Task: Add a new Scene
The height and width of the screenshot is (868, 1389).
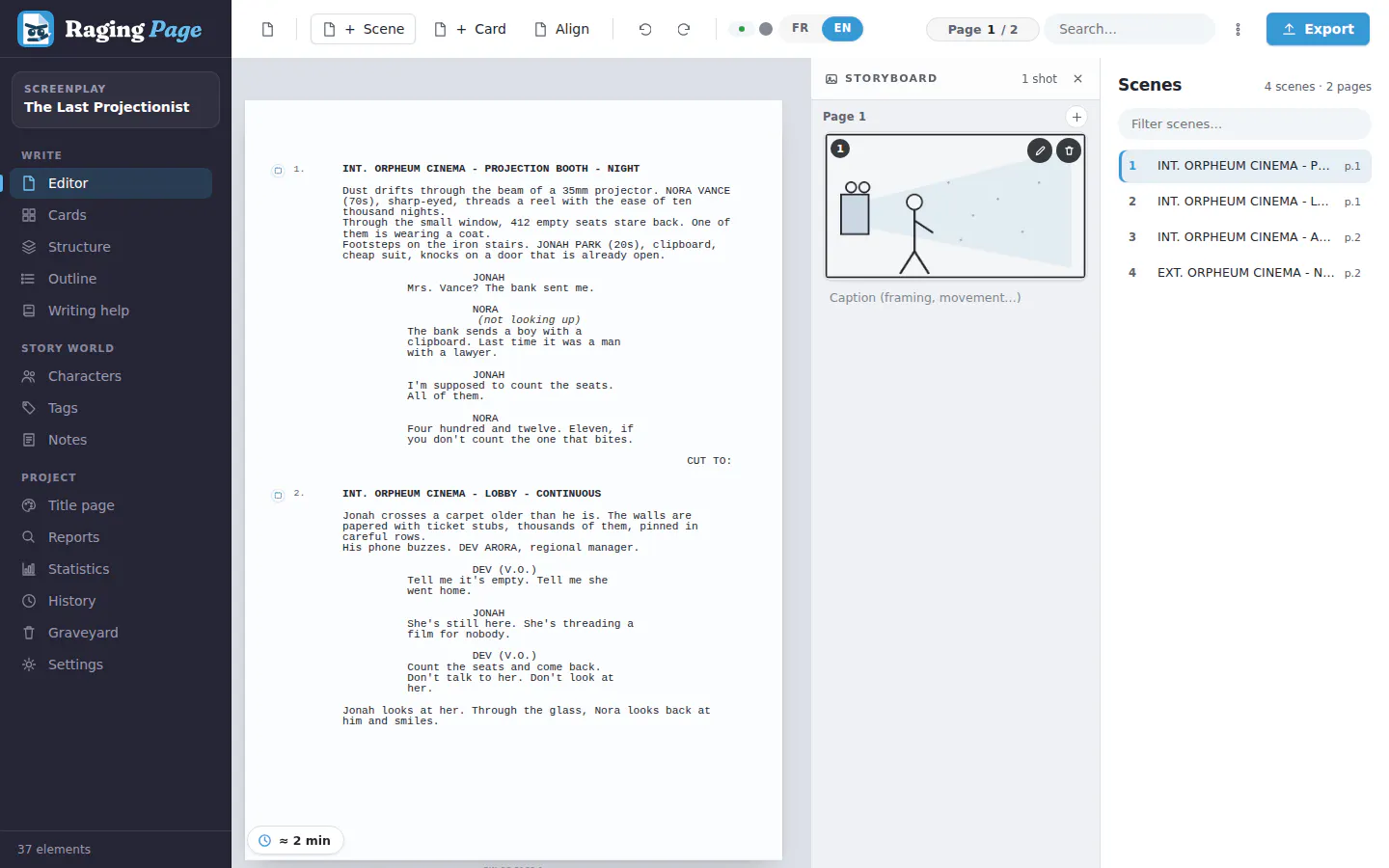Action: (364, 29)
